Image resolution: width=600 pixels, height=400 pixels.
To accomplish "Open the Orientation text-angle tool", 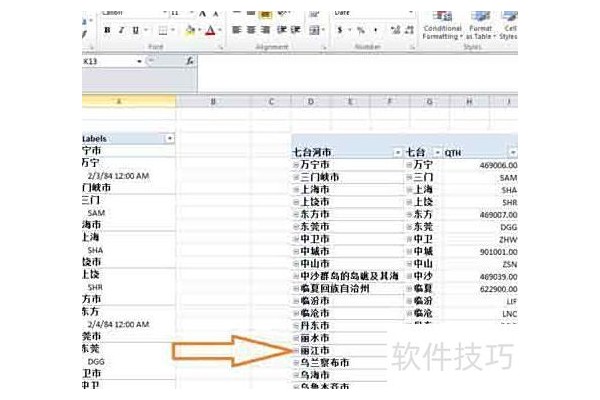I will [284, 14].
